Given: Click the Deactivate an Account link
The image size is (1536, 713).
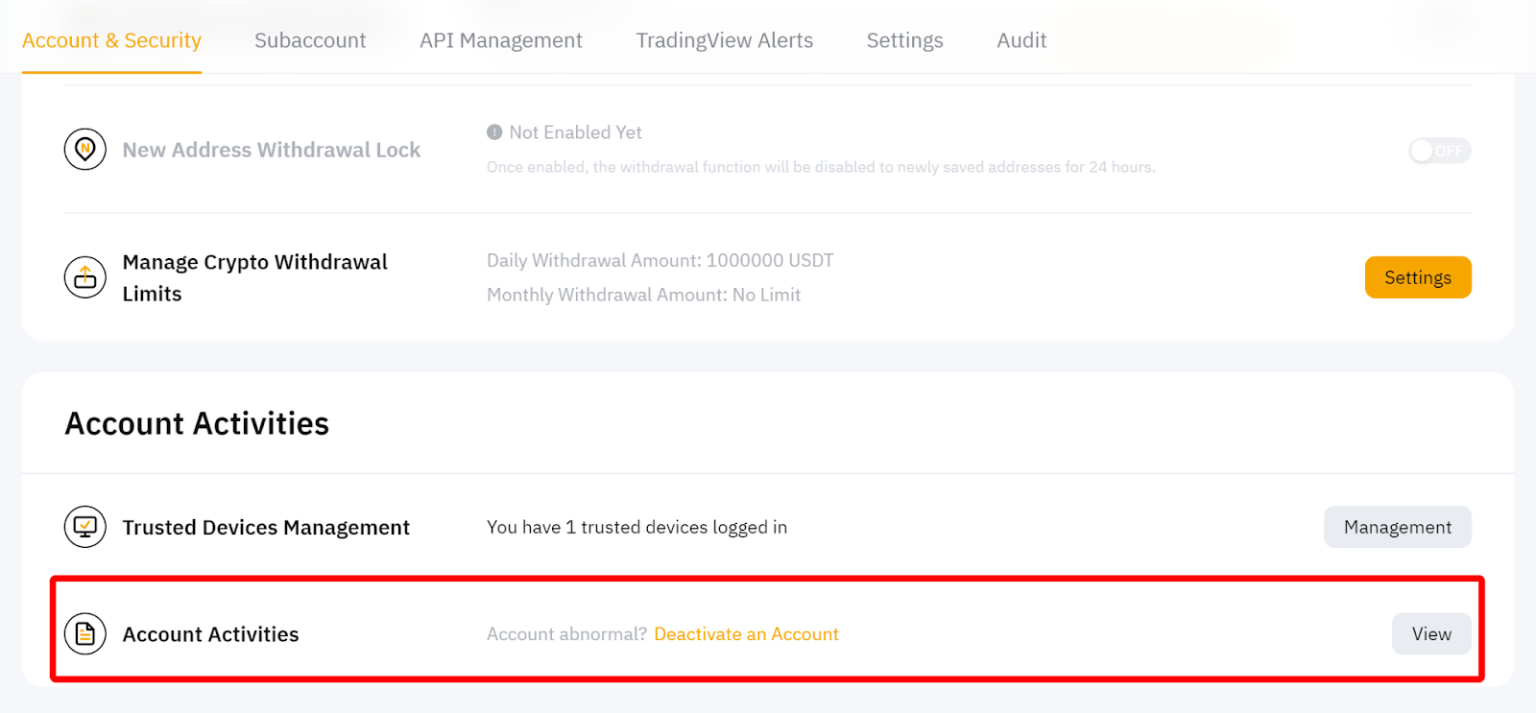Looking at the screenshot, I should coord(746,633).
